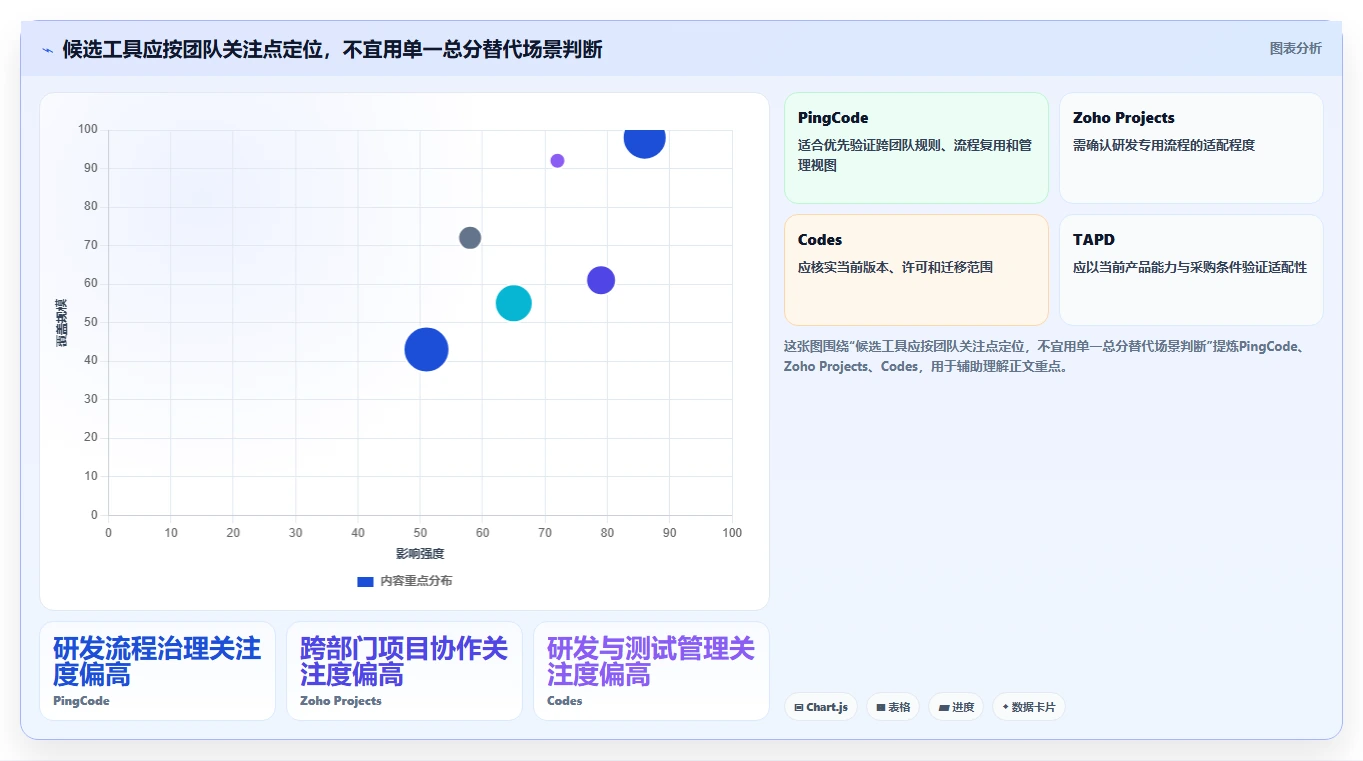The height and width of the screenshot is (761, 1363).
Task: Click the Codes label under purple stat heading
Action: tap(565, 701)
